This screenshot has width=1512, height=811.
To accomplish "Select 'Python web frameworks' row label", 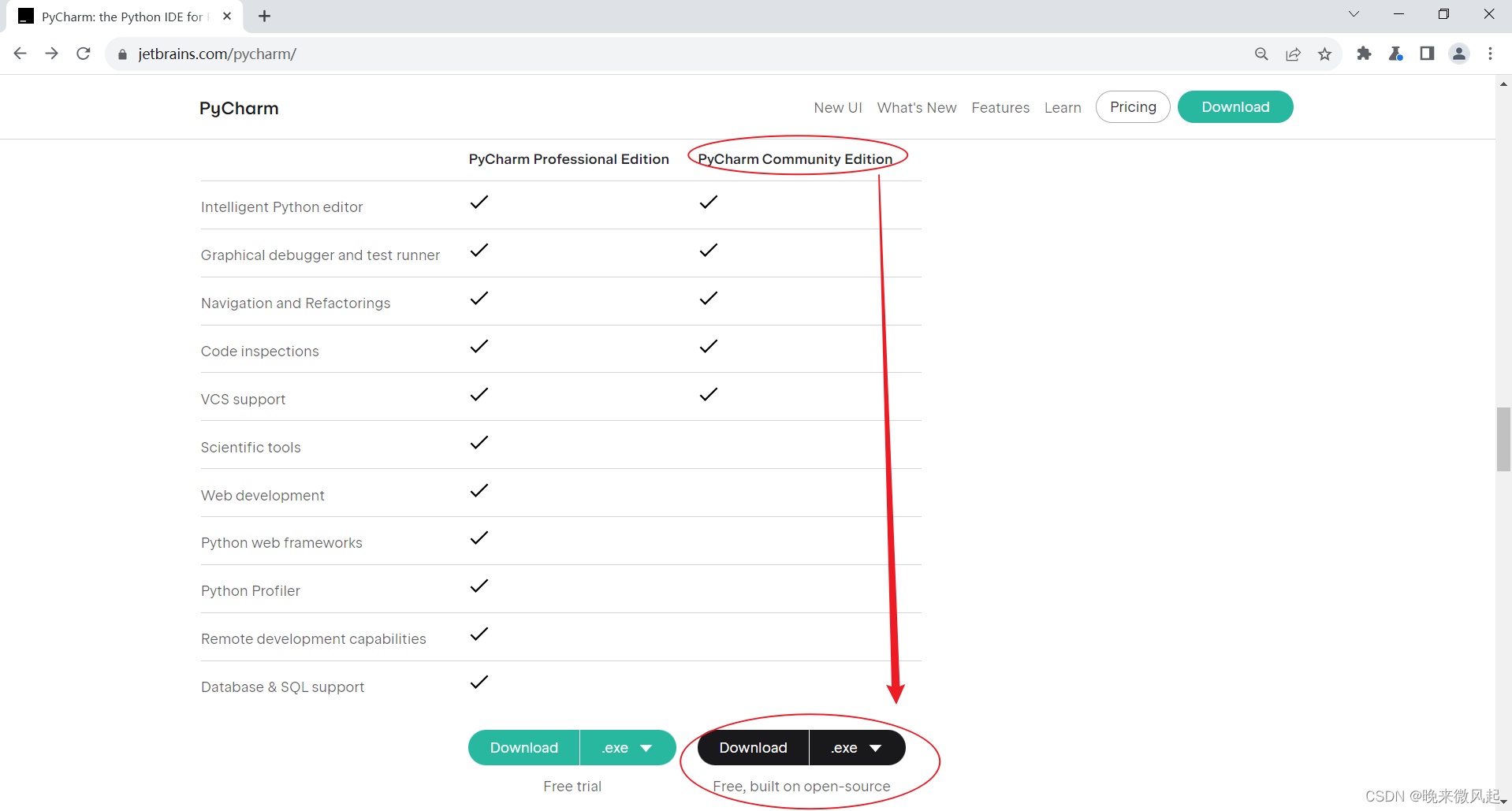I will tap(281, 543).
